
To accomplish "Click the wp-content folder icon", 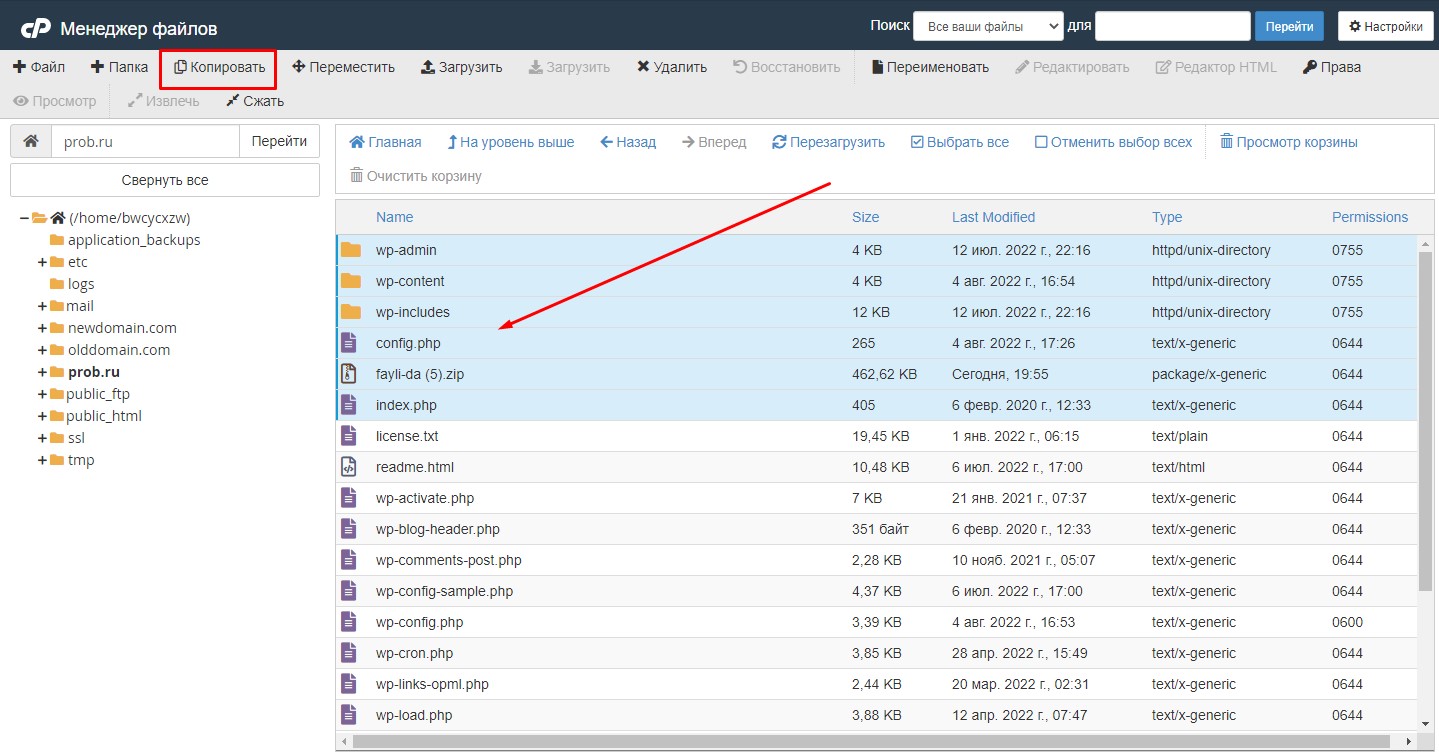I will [x=350, y=281].
